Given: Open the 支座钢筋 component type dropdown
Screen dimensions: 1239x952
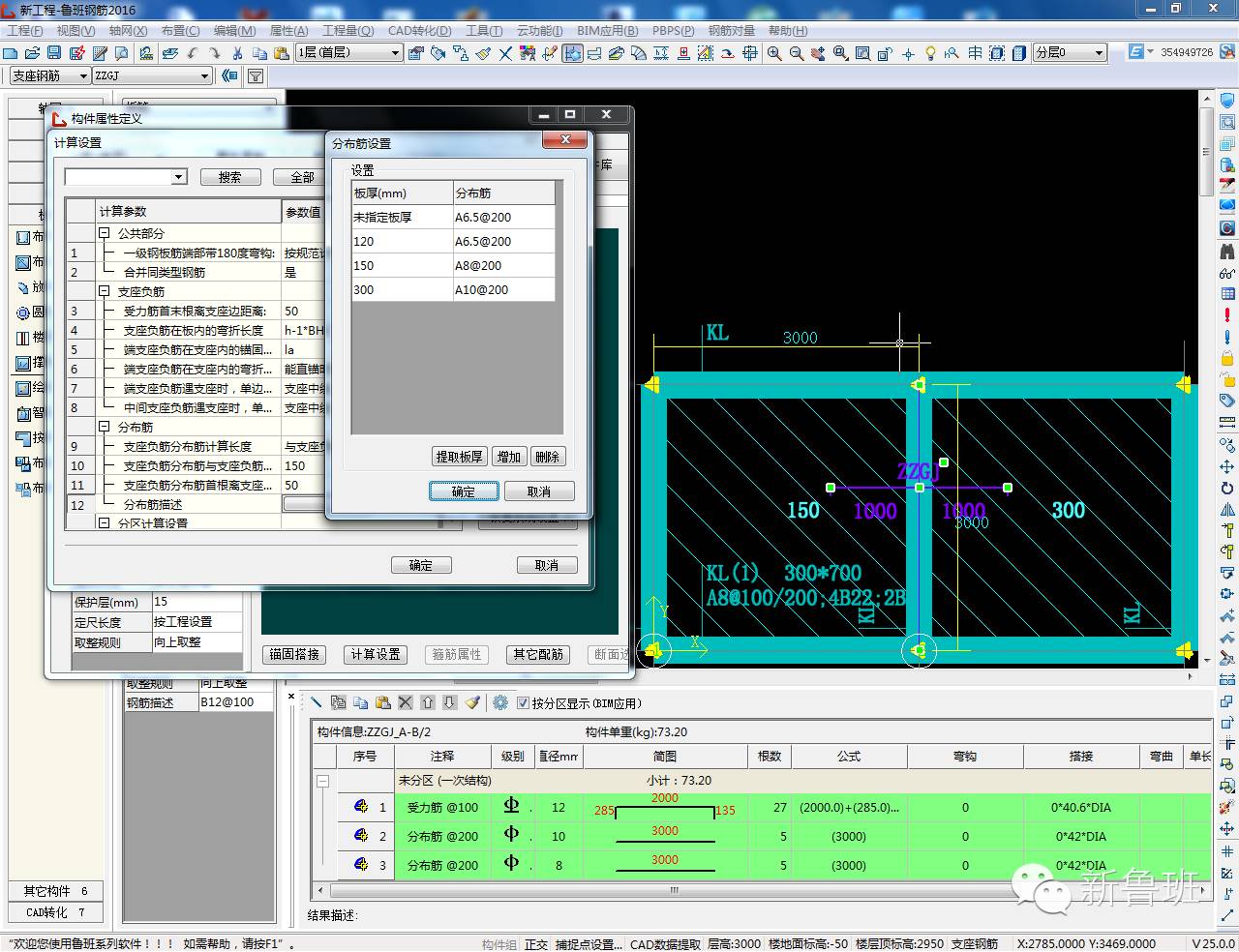Looking at the screenshot, I should [x=83, y=75].
